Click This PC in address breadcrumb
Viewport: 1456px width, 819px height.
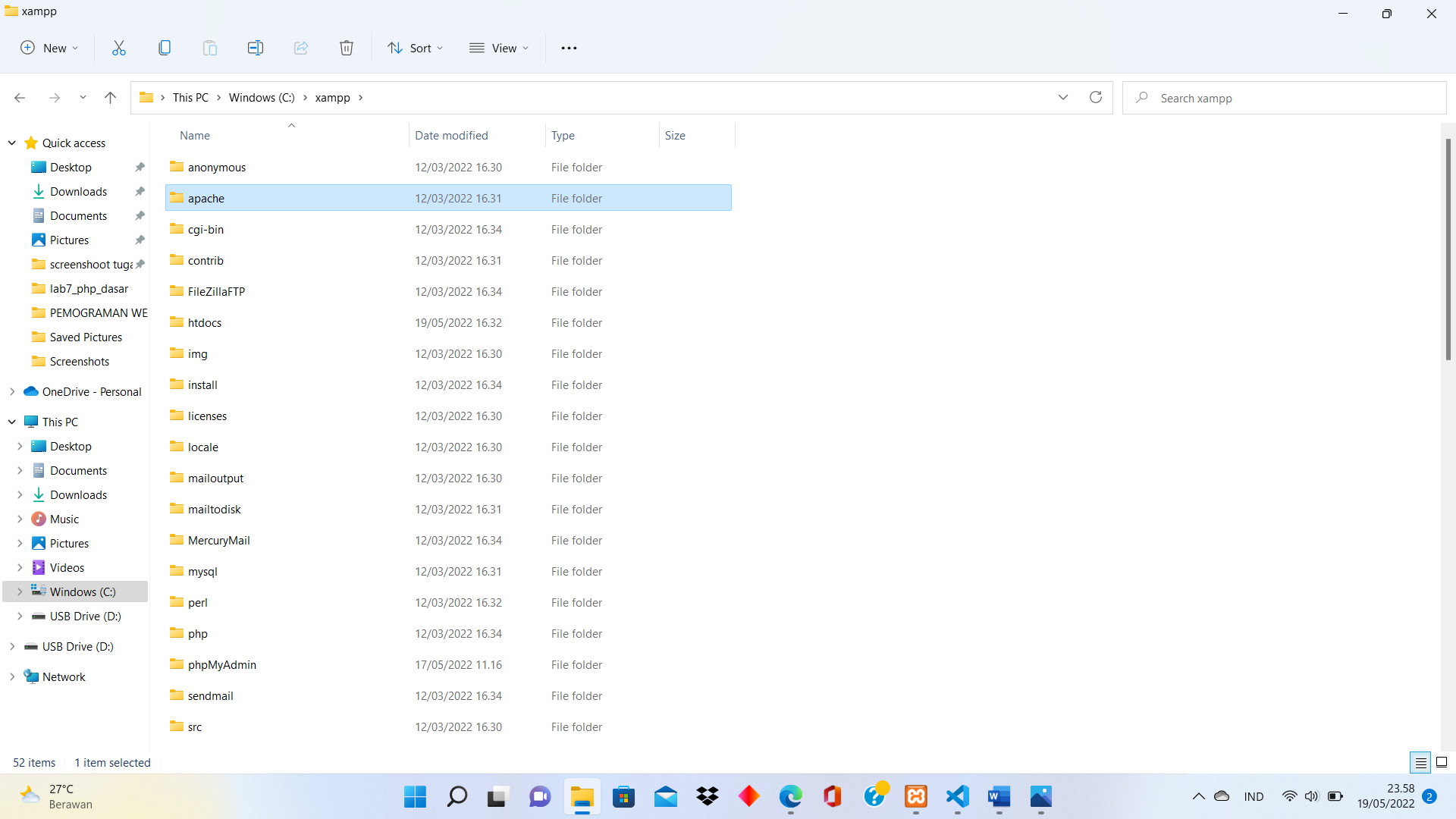click(x=190, y=97)
